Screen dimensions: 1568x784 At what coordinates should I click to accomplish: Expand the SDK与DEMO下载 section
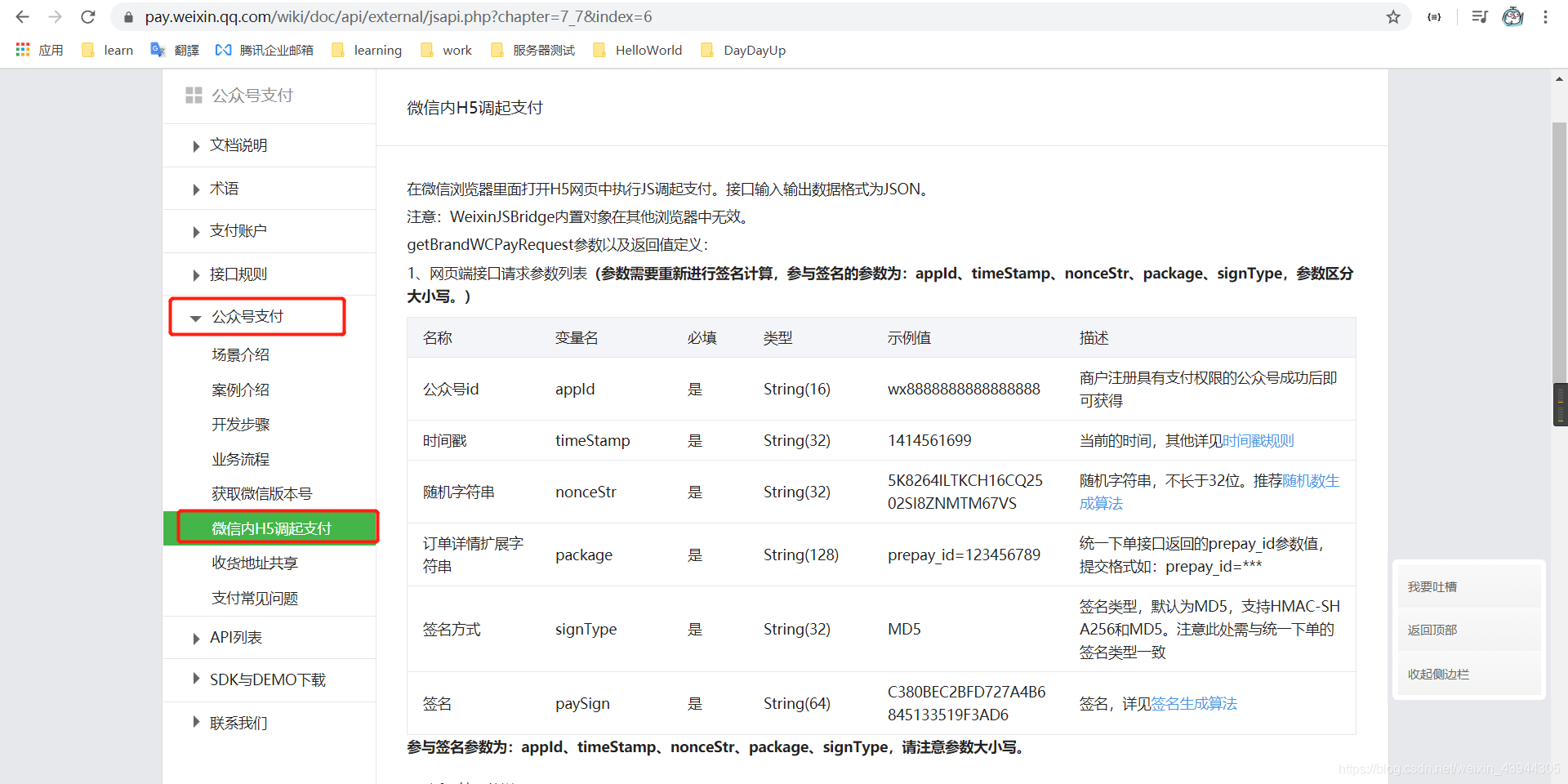(x=269, y=680)
